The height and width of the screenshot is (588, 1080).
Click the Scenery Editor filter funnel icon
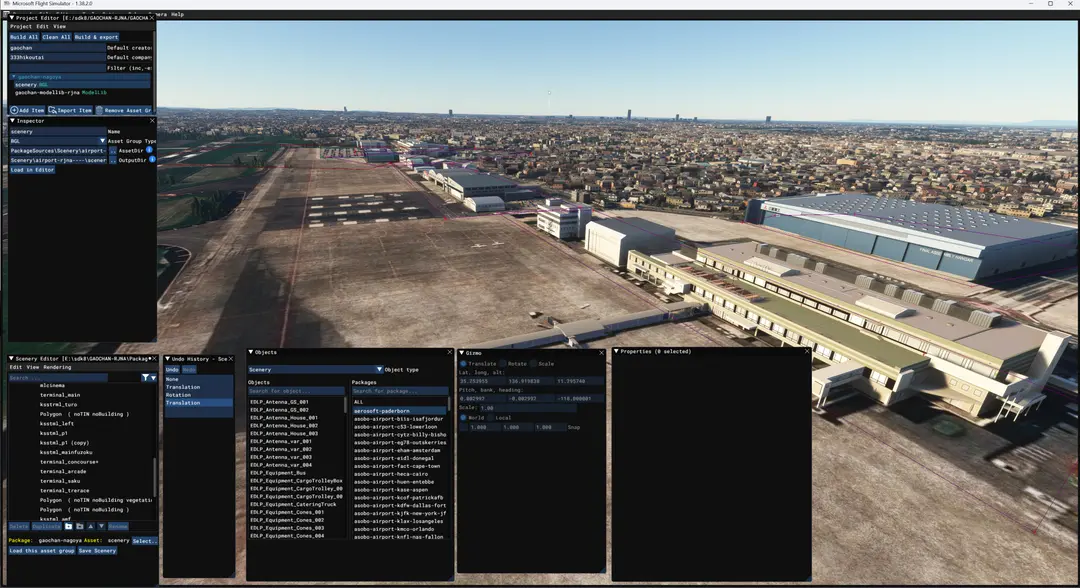(145, 377)
